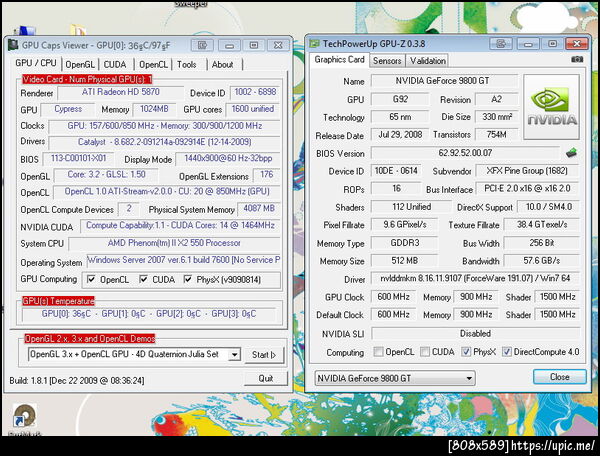
Task: Click the GPU-Z screenshot camera icon
Action: 577,59
